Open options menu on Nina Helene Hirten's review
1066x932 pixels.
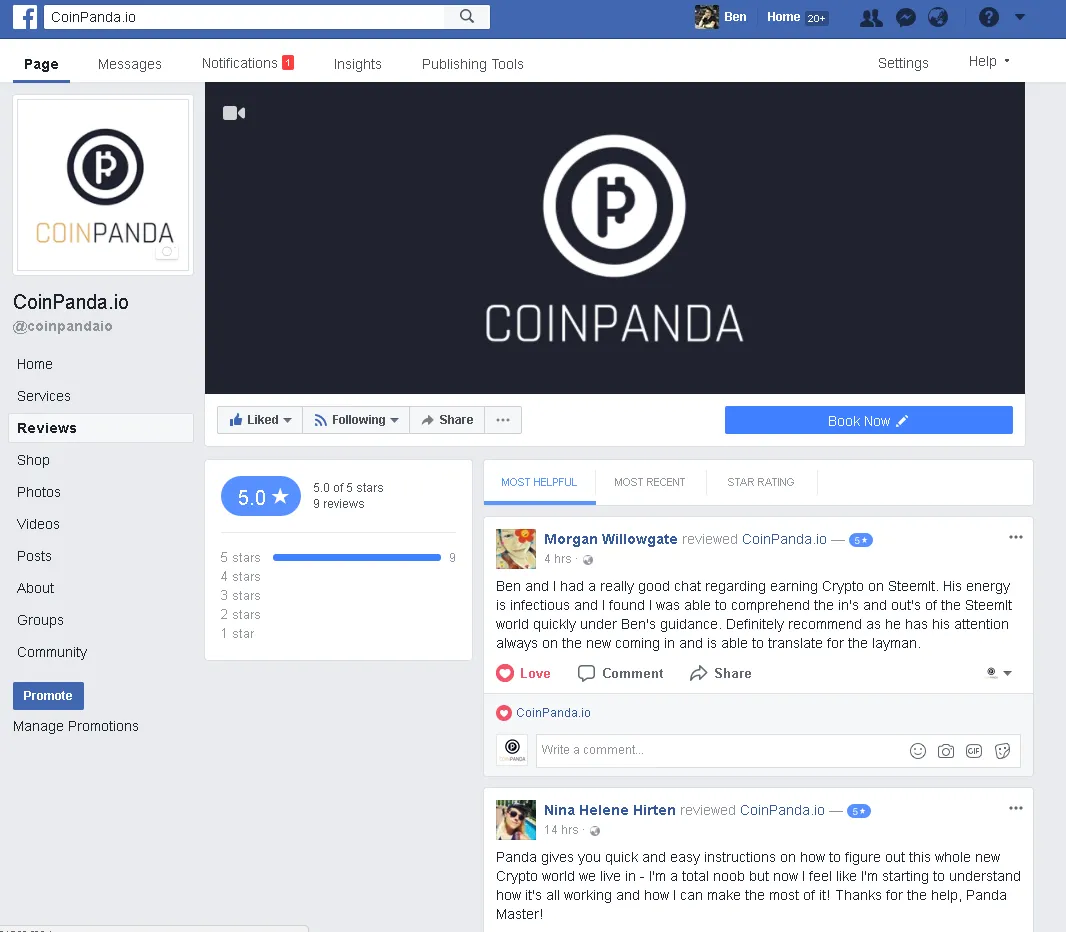tap(1016, 808)
